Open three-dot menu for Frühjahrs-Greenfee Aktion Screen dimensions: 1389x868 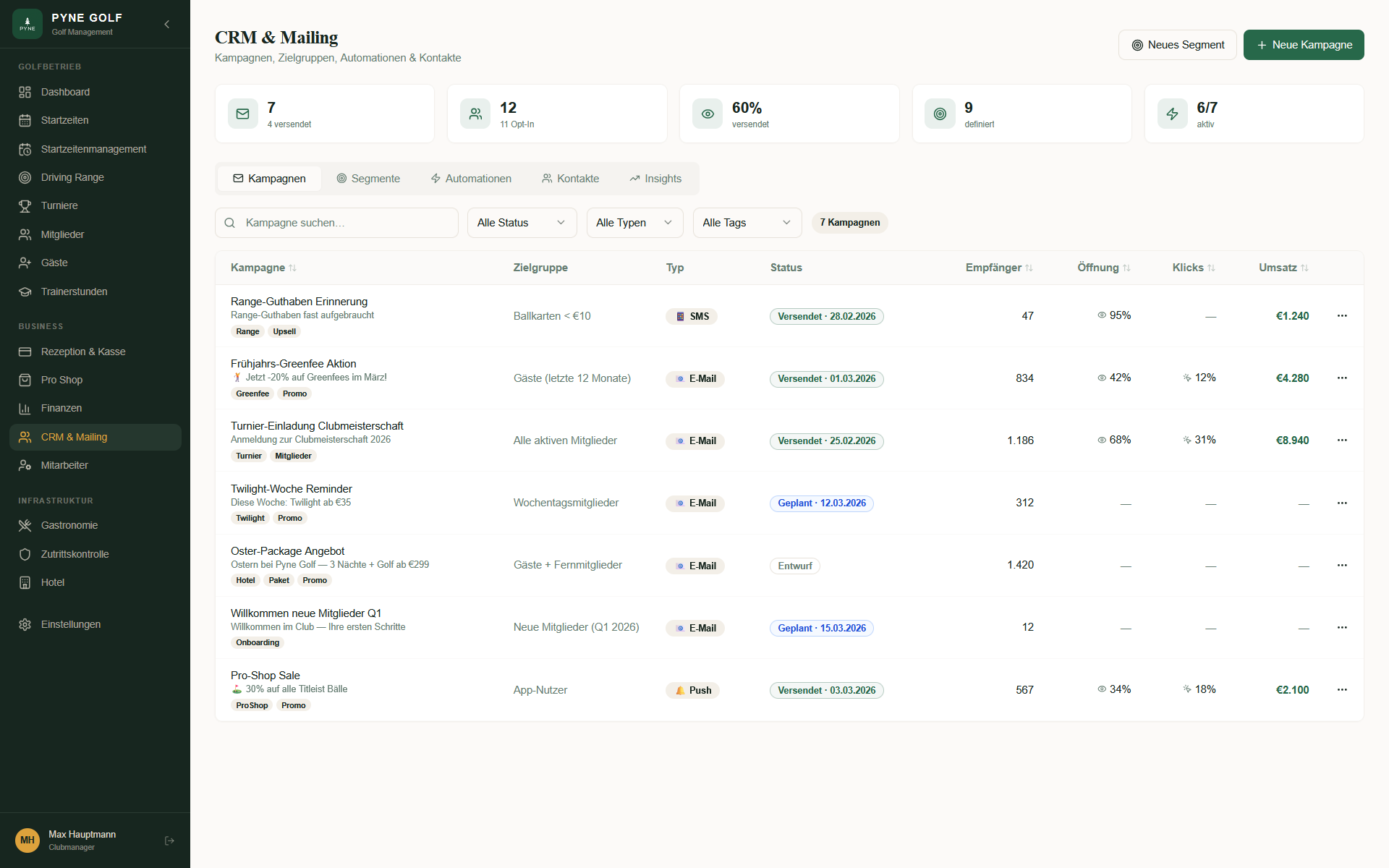(x=1342, y=378)
